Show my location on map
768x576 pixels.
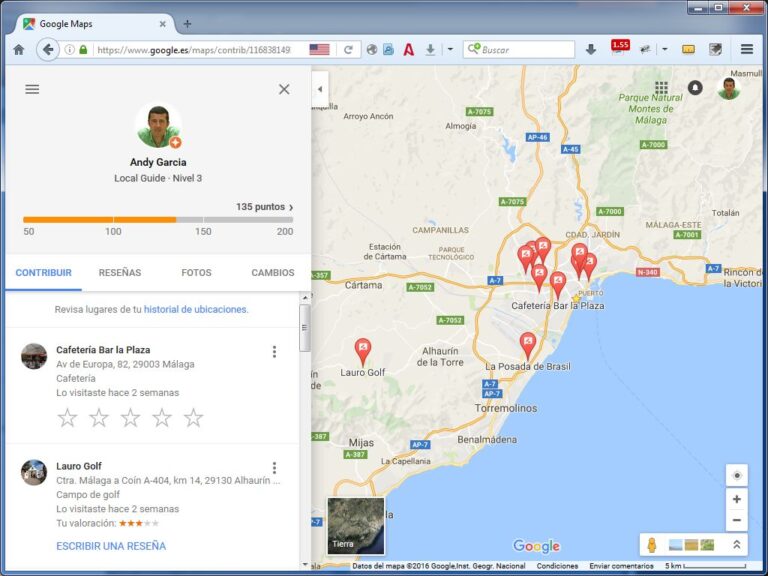pos(736,475)
